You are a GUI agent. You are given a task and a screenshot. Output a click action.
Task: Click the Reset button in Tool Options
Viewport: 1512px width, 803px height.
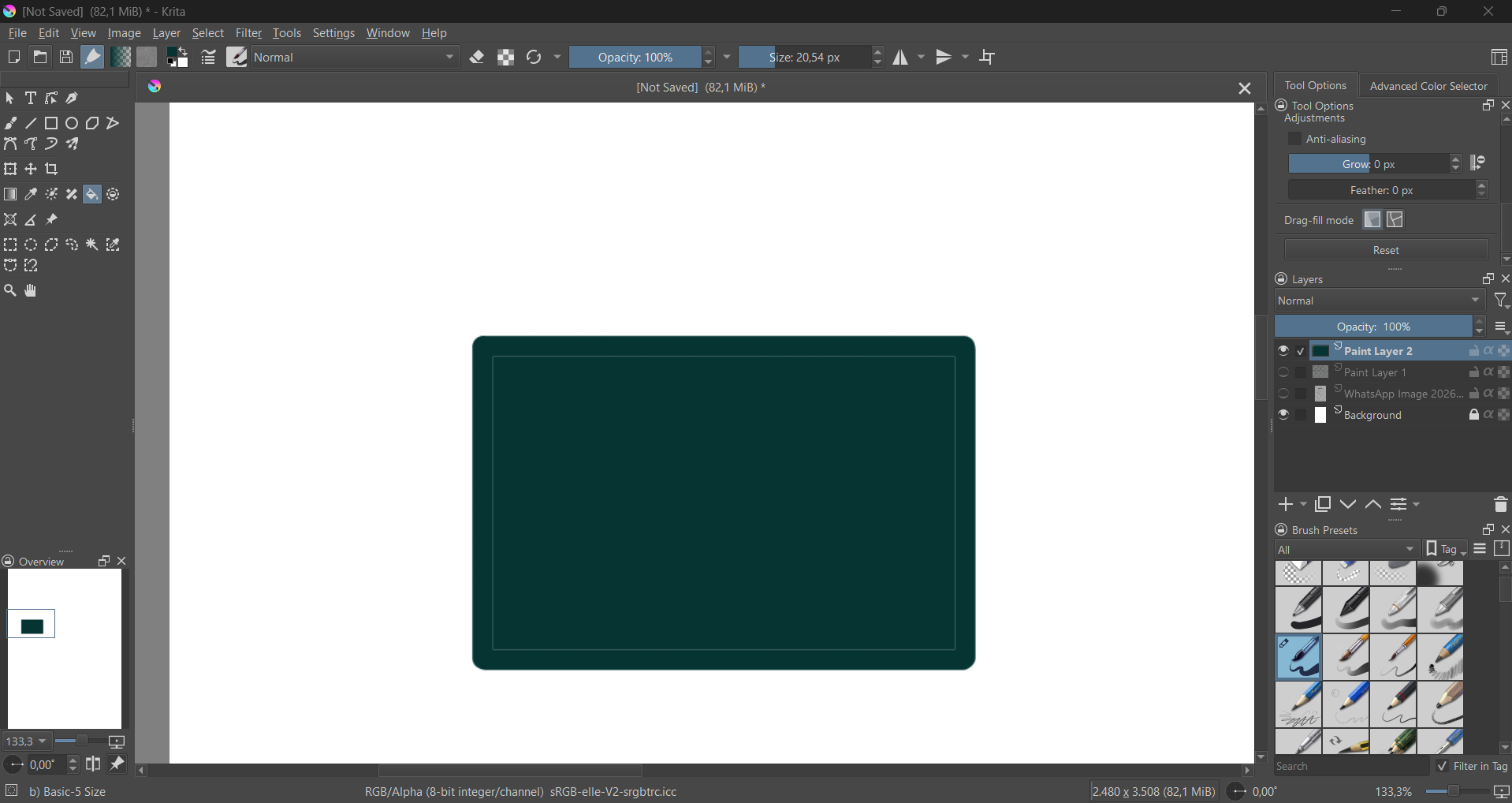pos(1386,250)
